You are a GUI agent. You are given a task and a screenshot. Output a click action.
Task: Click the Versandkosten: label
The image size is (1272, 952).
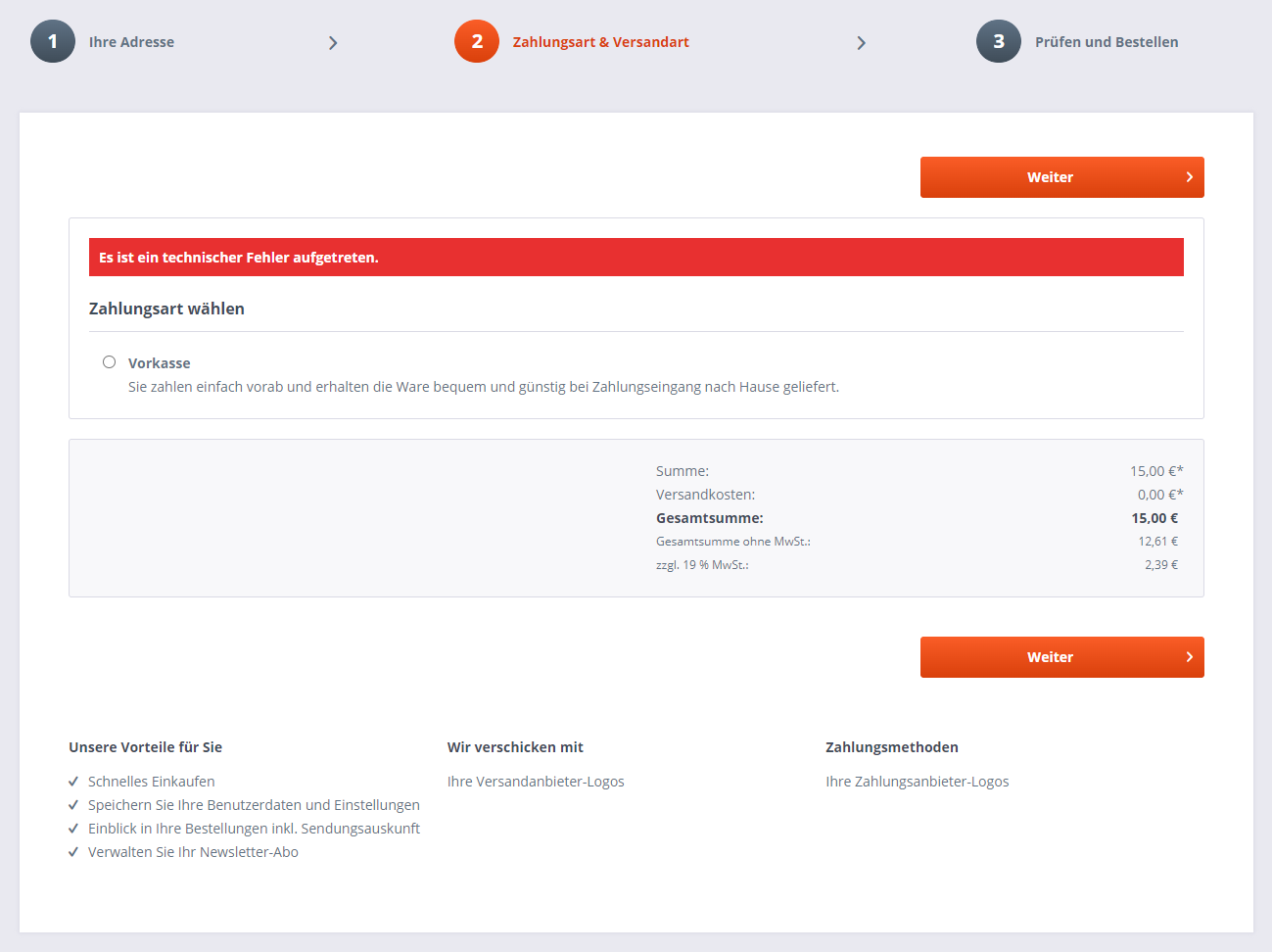tap(705, 495)
